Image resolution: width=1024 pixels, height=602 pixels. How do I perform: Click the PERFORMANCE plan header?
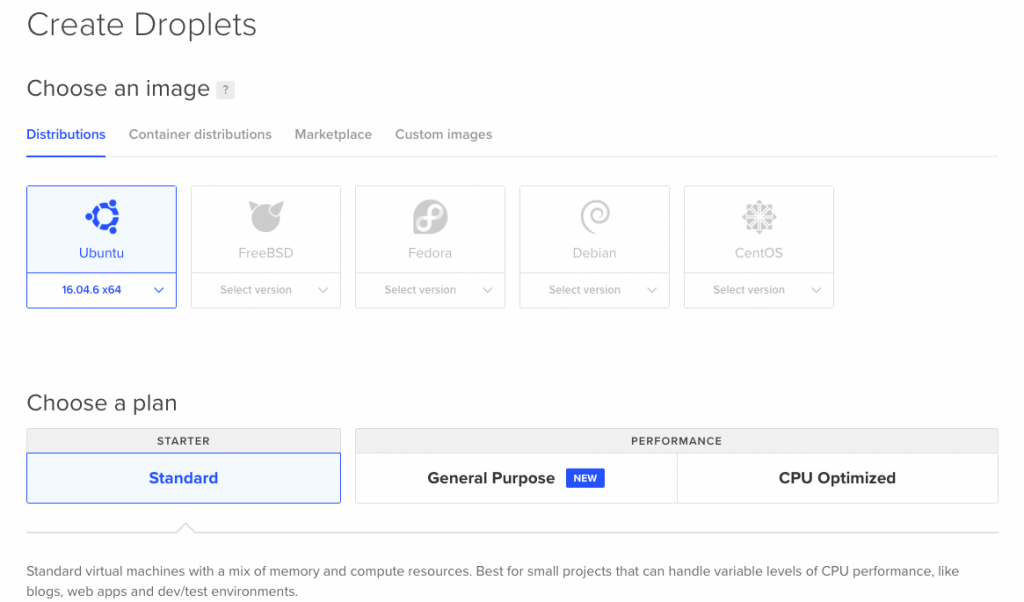tap(677, 441)
